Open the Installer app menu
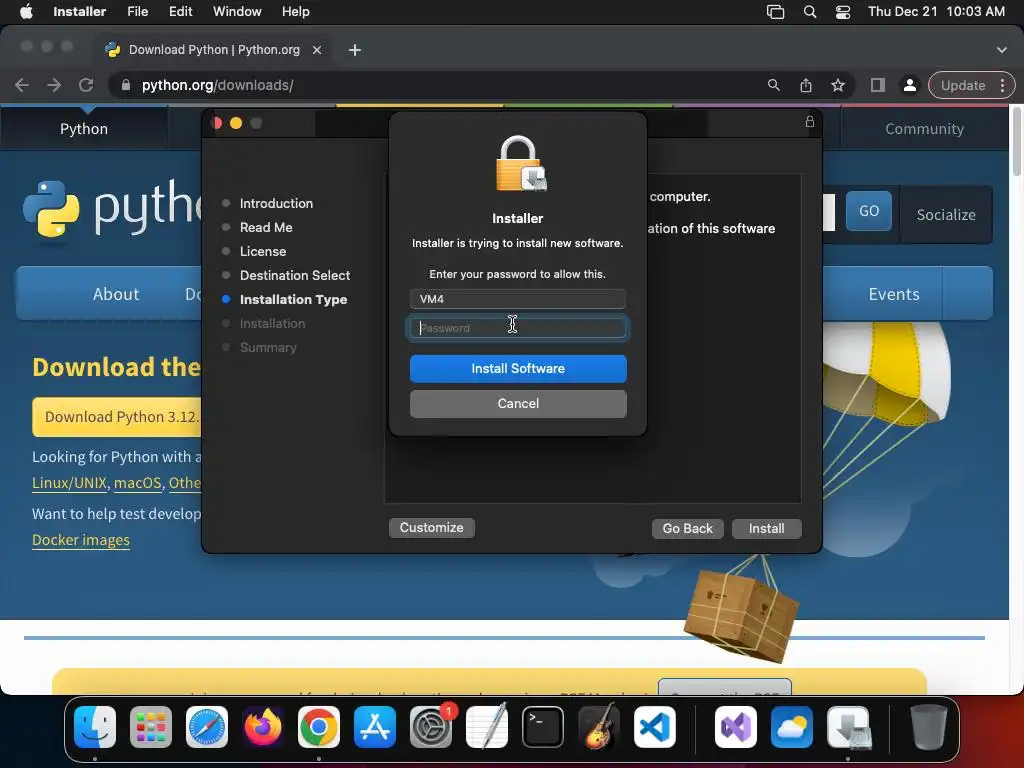The height and width of the screenshot is (768, 1024). [80, 12]
